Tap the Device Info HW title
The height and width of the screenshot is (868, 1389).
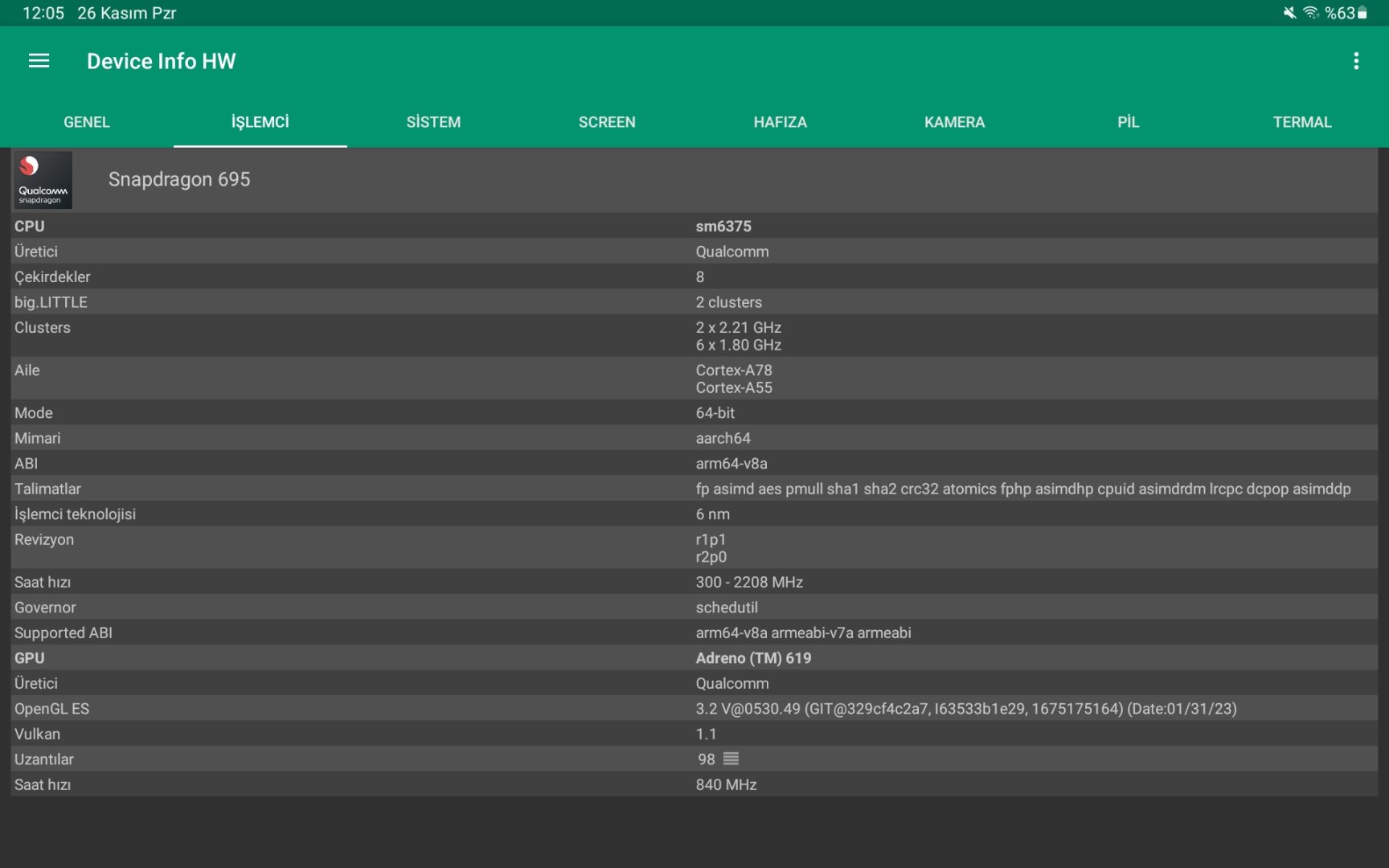coord(162,61)
